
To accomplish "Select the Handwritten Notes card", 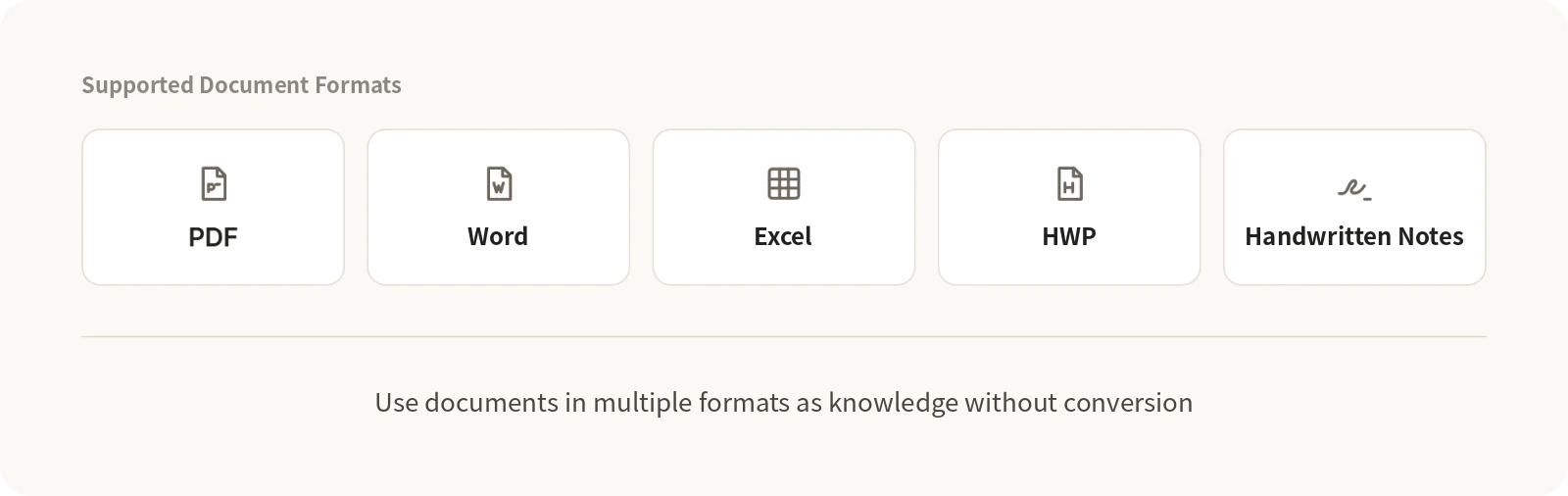I will pos(1354,207).
